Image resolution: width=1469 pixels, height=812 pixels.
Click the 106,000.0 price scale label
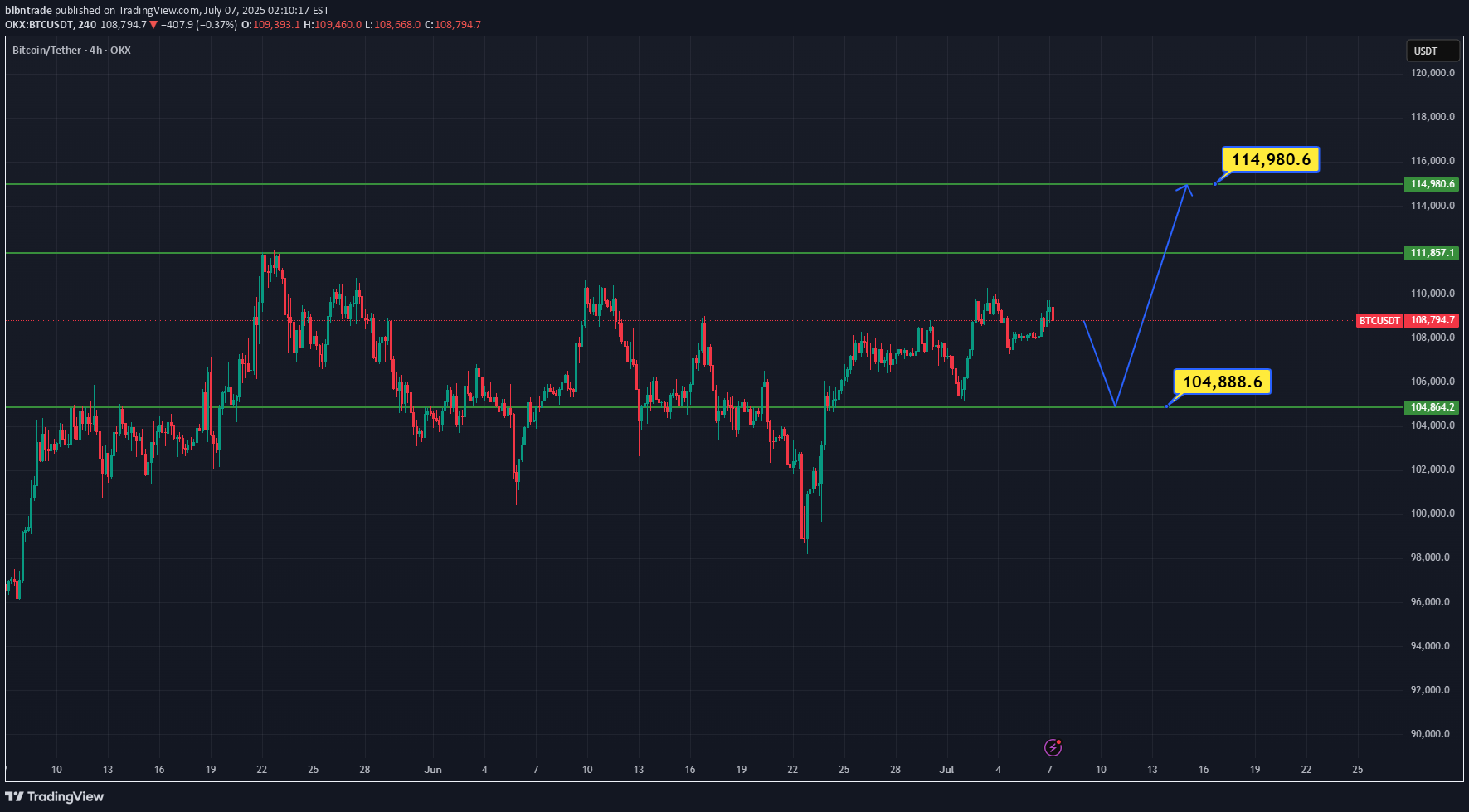click(x=1433, y=382)
